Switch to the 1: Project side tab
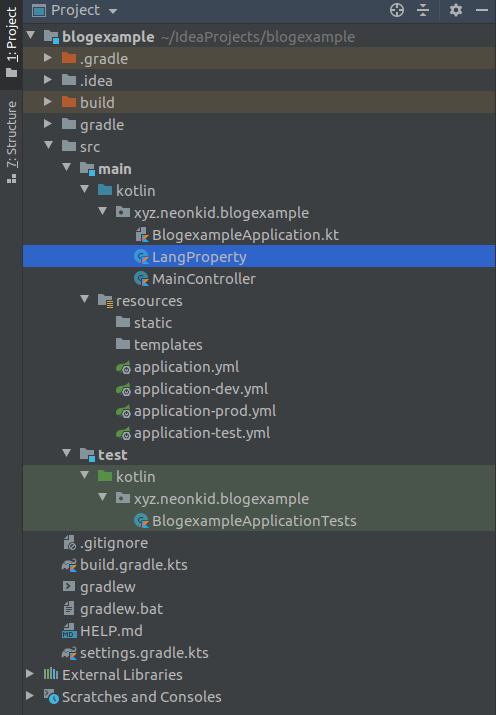Viewport: 496px width, 715px height. [x=11, y=43]
